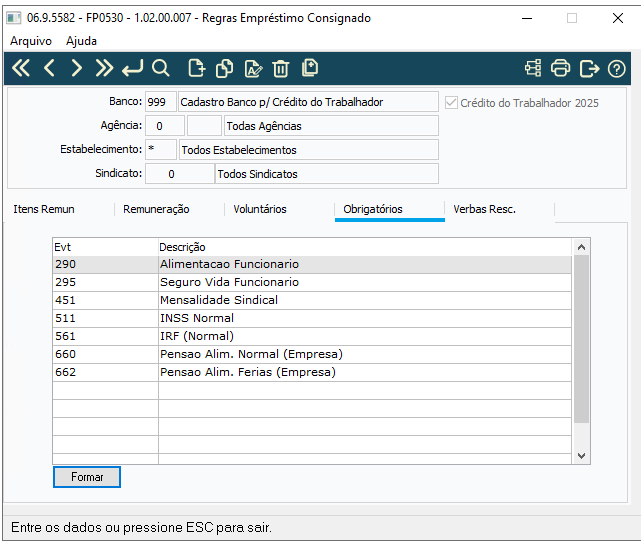Click the Banco code field 999
Viewport: 643px width, 541px height.
click(161, 102)
